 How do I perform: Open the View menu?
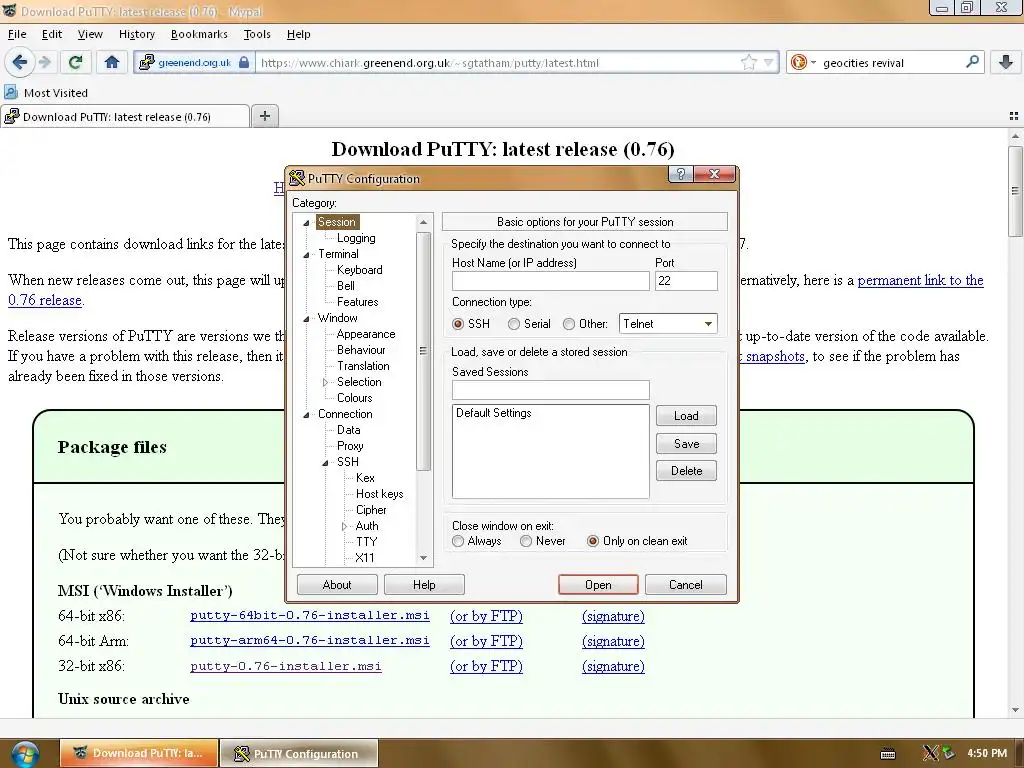coord(90,34)
